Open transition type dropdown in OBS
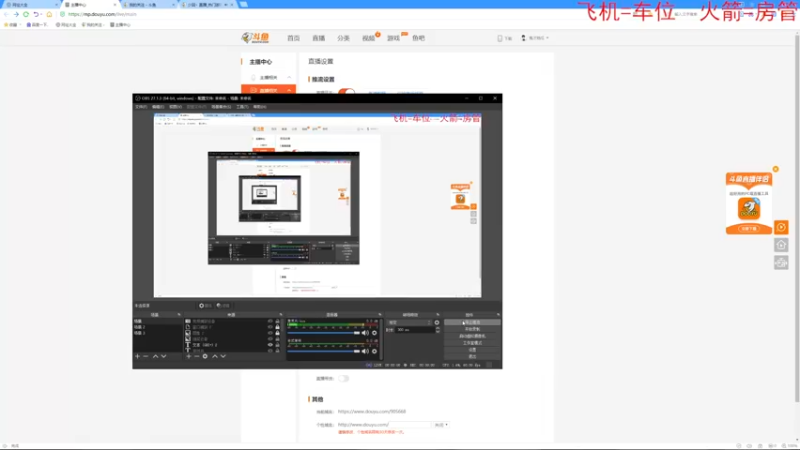The image size is (800, 450). point(410,322)
